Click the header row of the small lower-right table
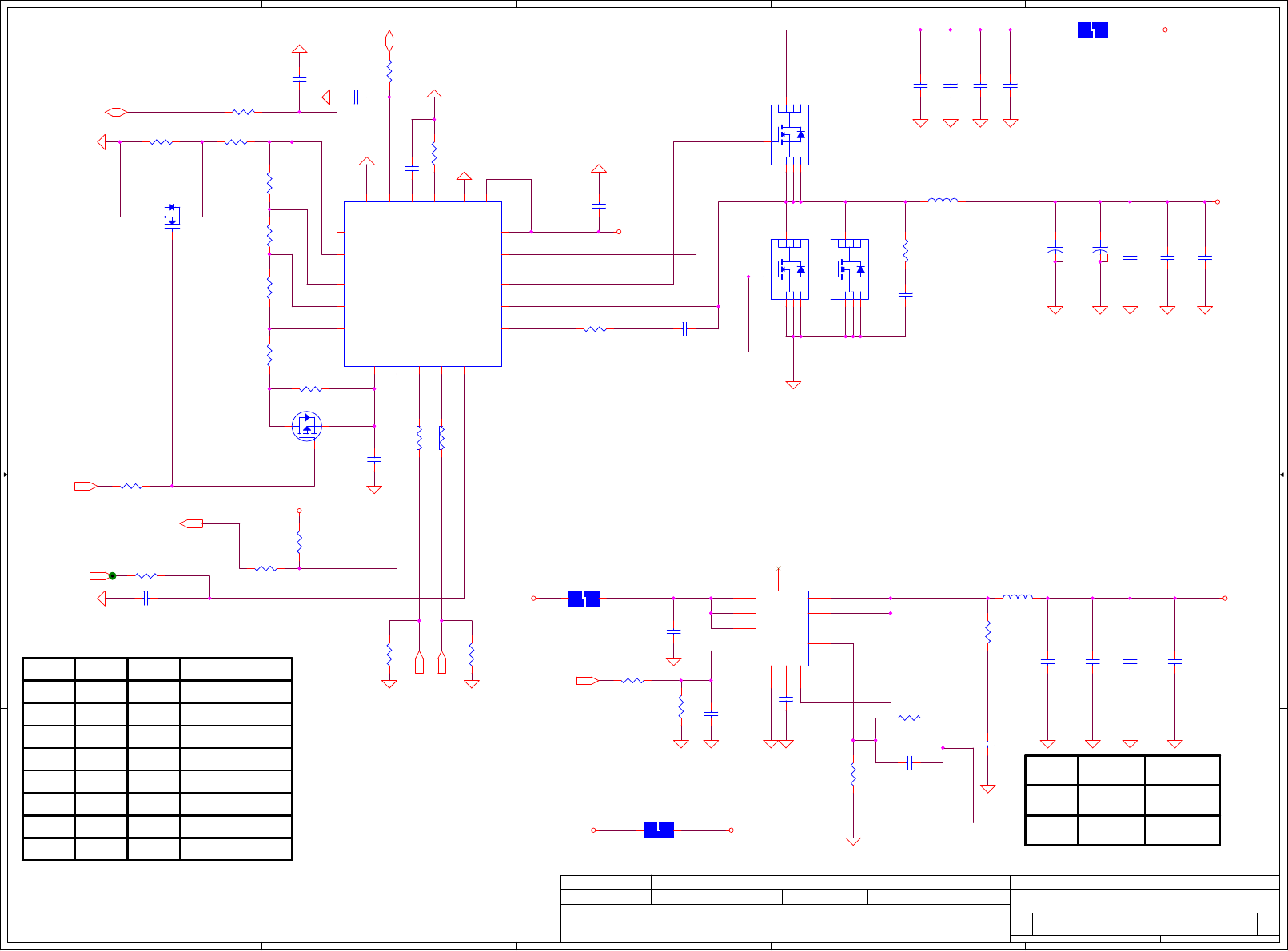The width and height of the screenshot is (1288, 951). point(1123,770)
